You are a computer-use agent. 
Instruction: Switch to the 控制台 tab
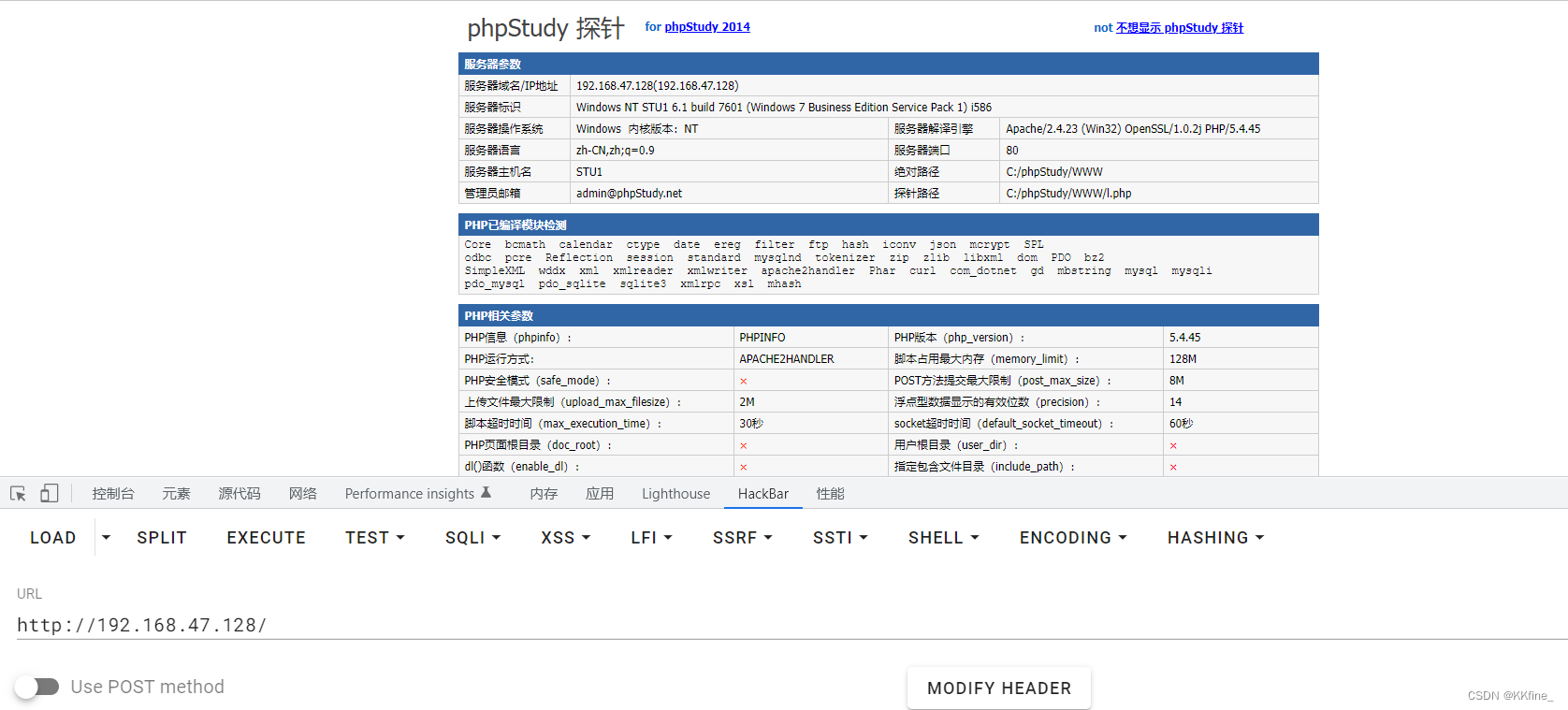tap(113, 493)
